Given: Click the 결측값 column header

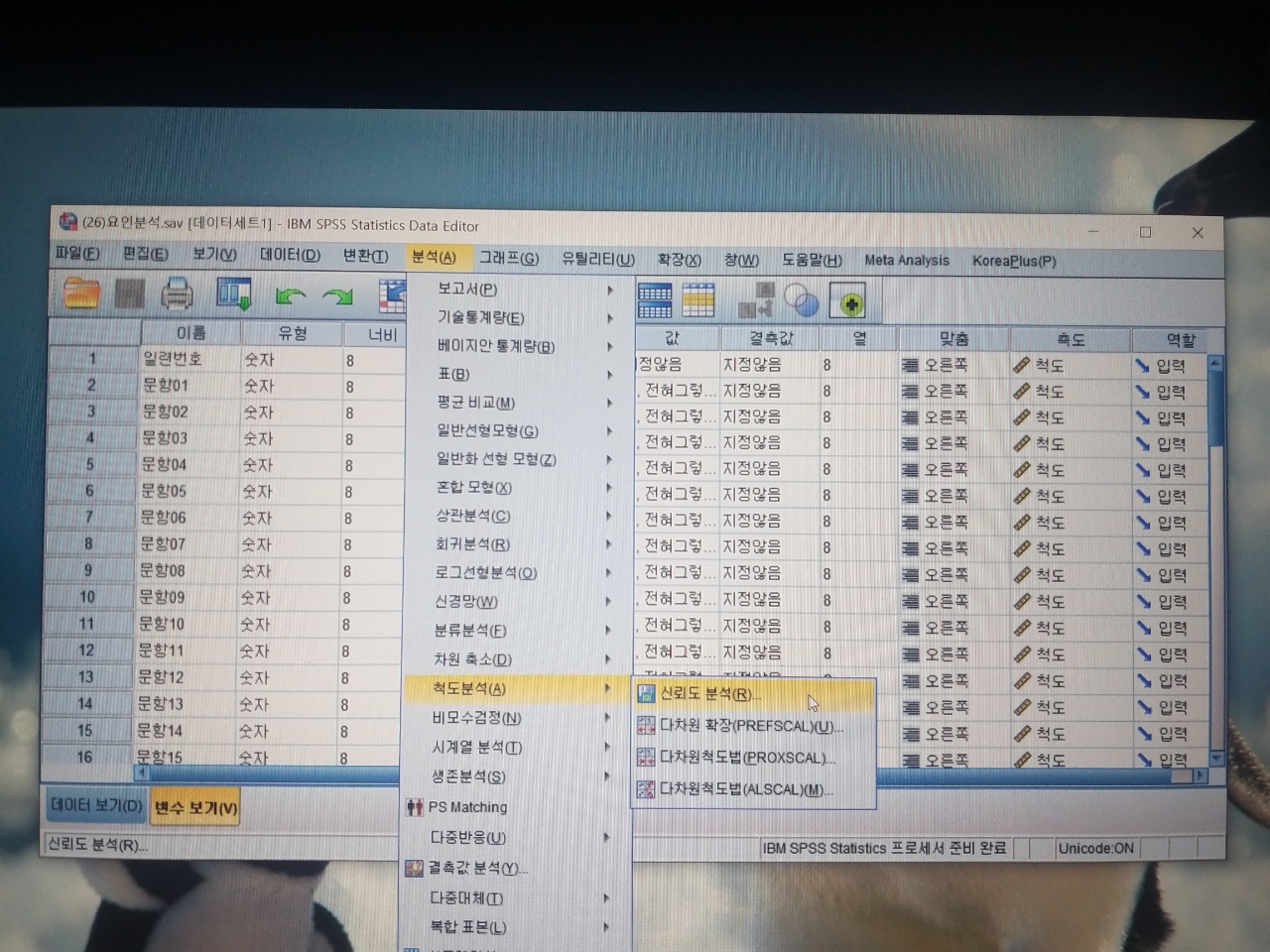Looking at the screenshot, I should click(x=771, y=337).
